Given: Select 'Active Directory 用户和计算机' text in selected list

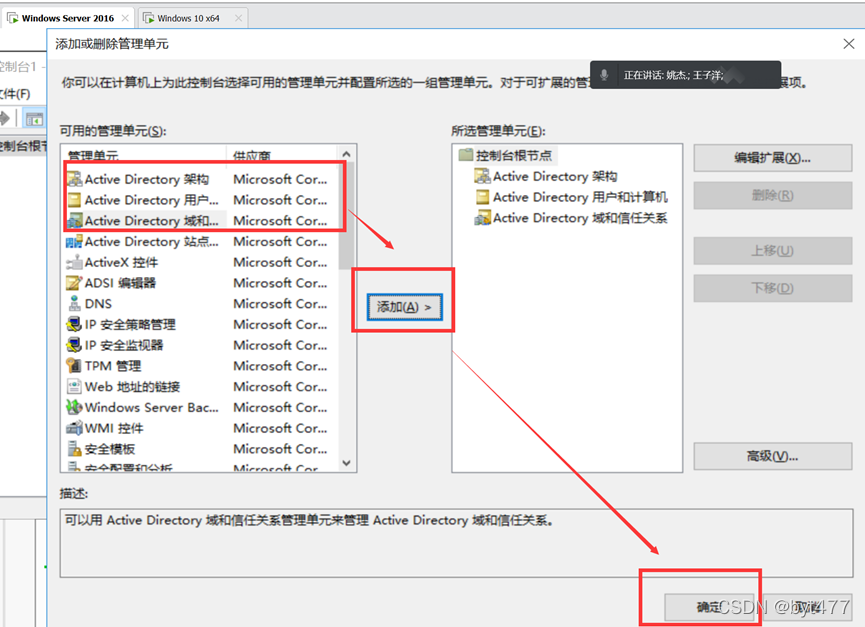Looking at the screenshot, I should (x=580, y=197).
